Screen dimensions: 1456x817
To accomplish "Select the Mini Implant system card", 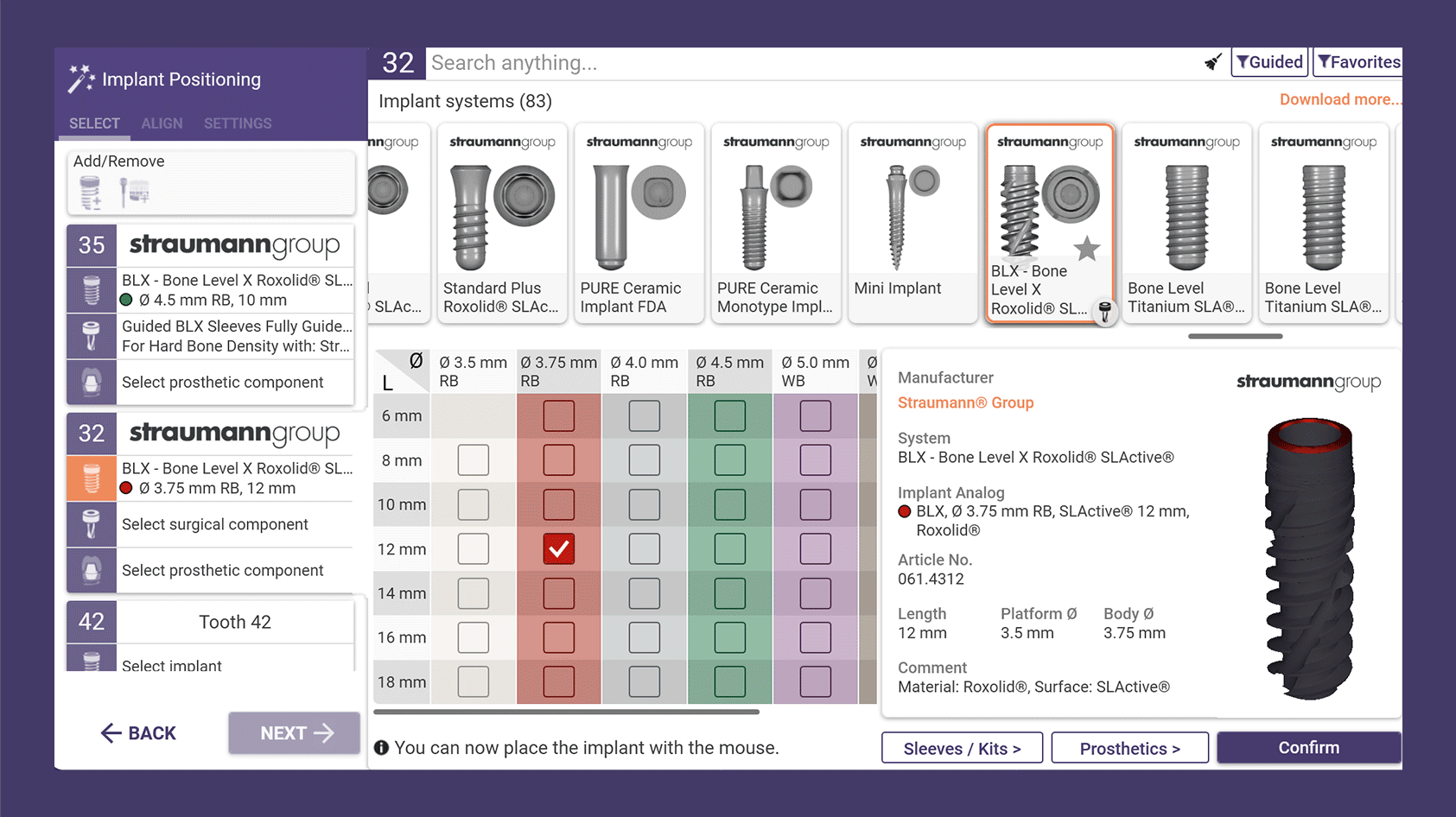I will 912,224.
